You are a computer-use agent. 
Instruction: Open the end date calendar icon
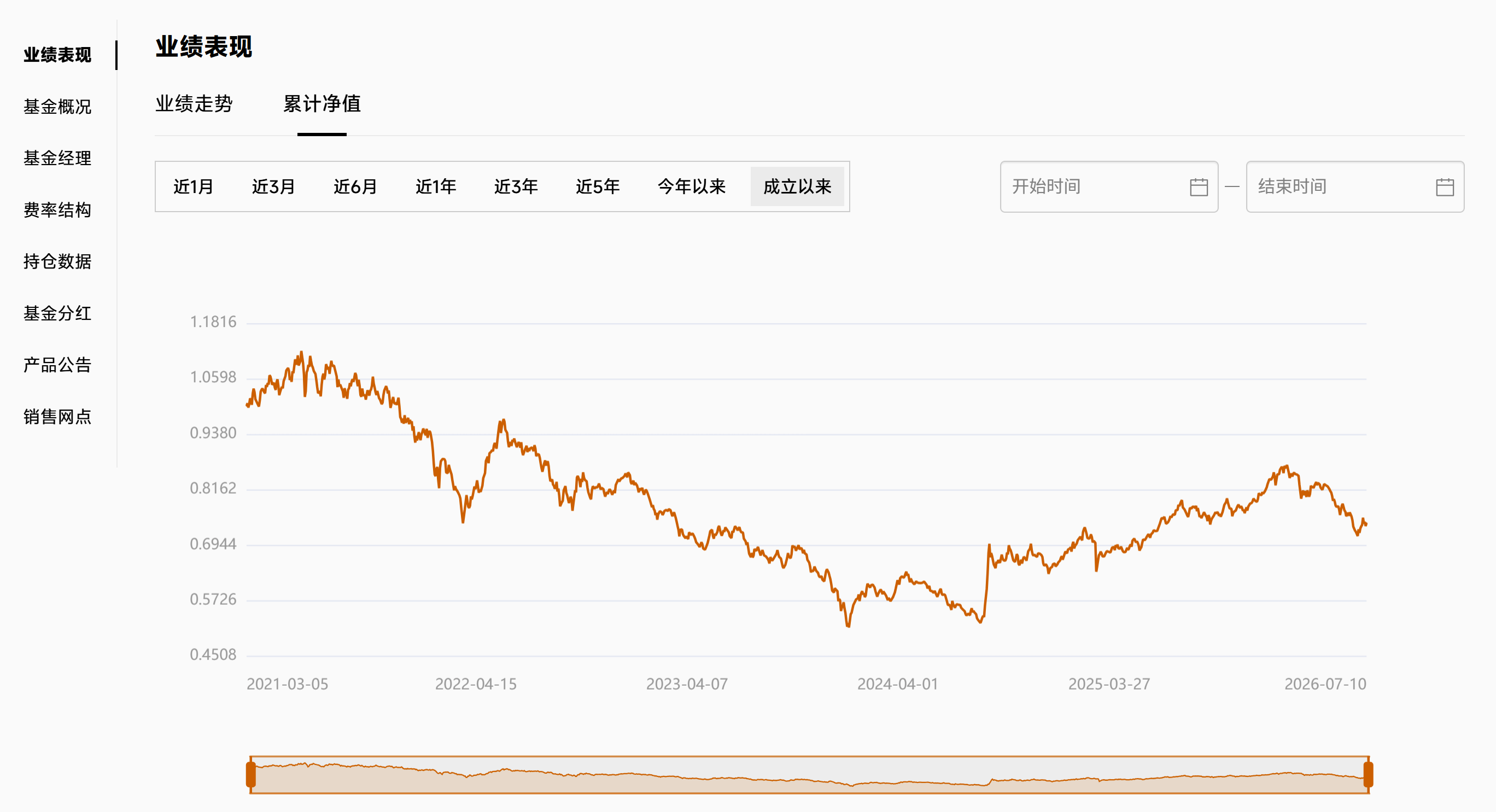pyautogui.click(x=1444, y=187)
